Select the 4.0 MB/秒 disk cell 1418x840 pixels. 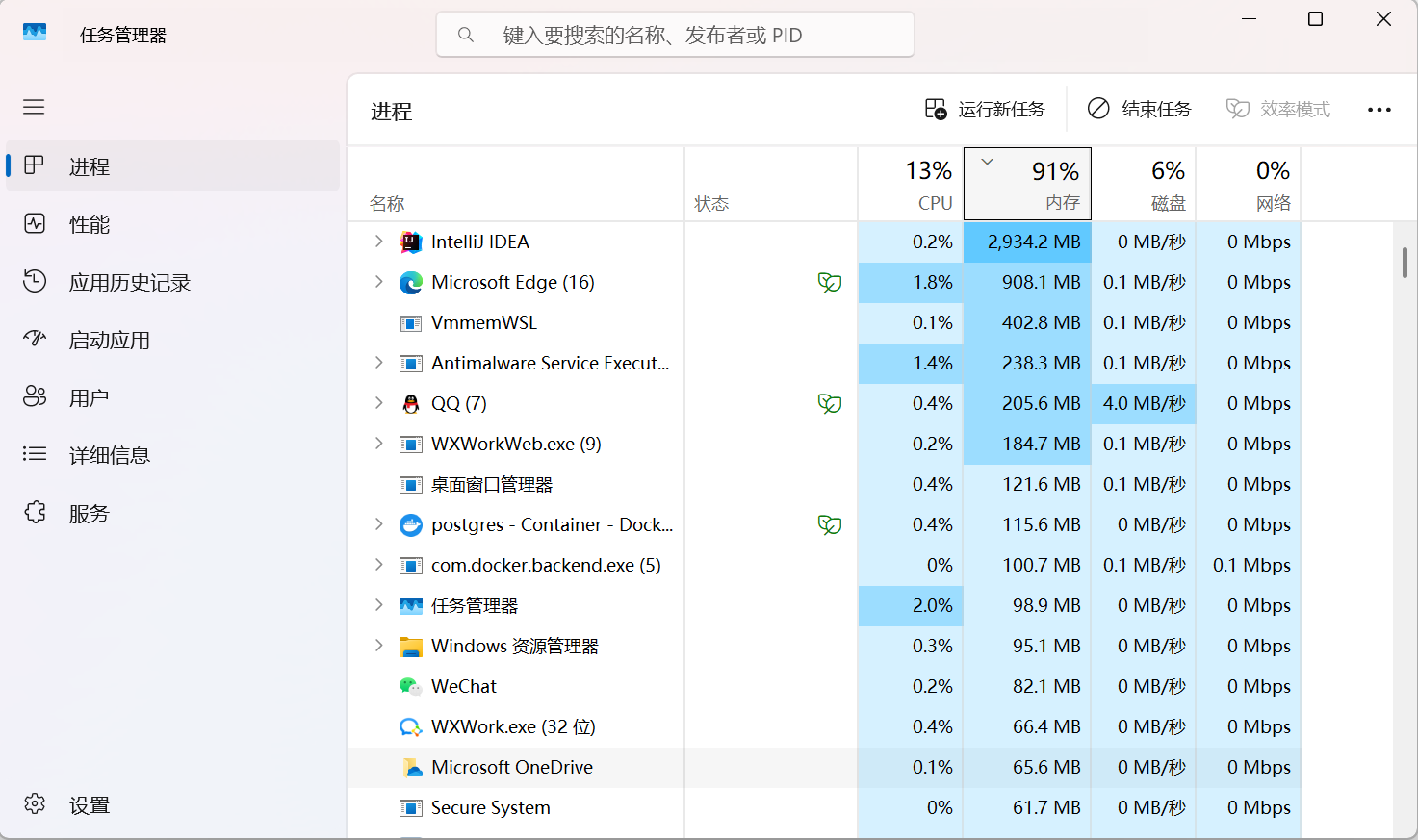[x=1144, y=404]
